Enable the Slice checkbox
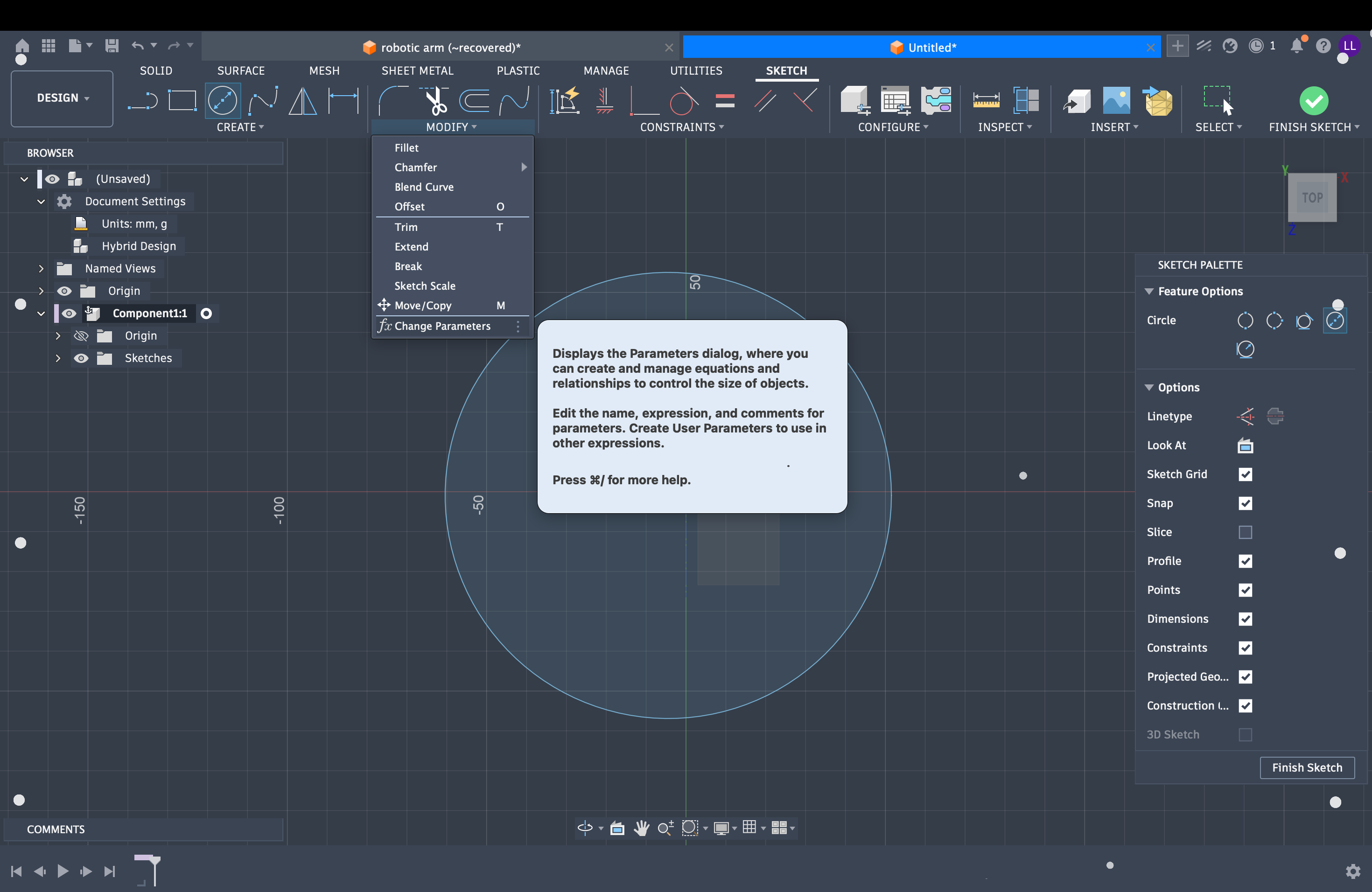The height and width of the screenshot is (892, 1372). pyautogui.click(x=1245, y=532)
